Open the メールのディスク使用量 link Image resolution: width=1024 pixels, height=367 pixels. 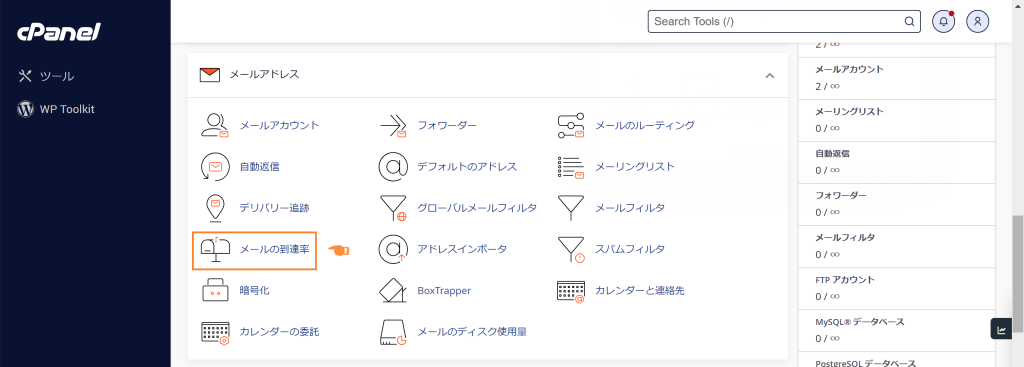click(x=472, y=332)
